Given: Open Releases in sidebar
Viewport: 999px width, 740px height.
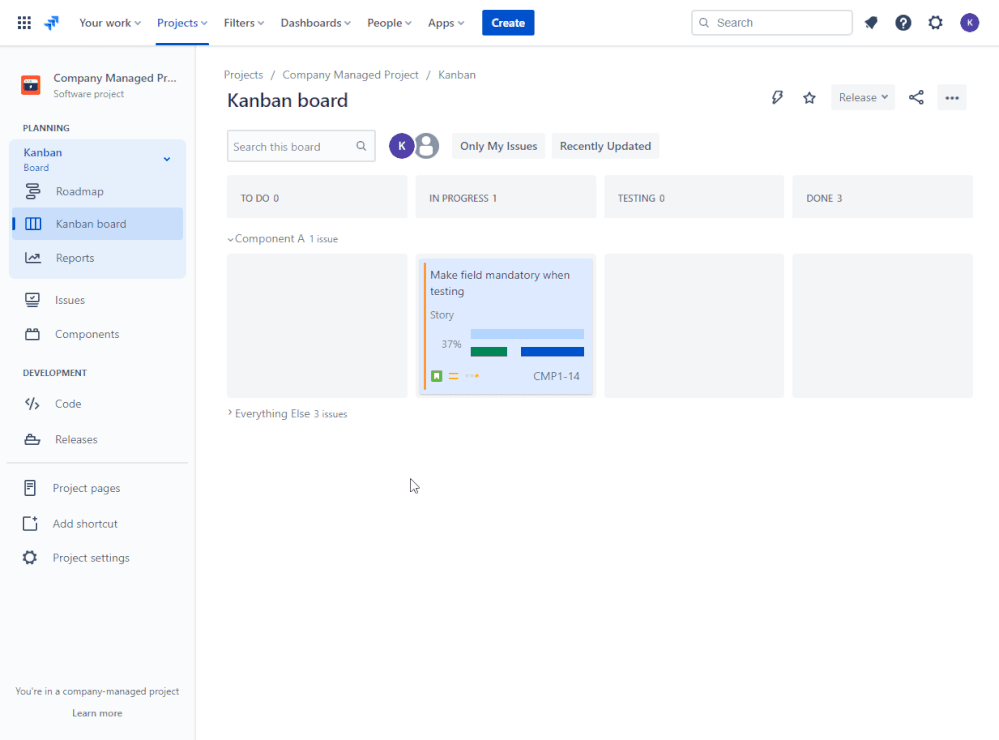Looking at the screenshot, I should coord(97,439).
